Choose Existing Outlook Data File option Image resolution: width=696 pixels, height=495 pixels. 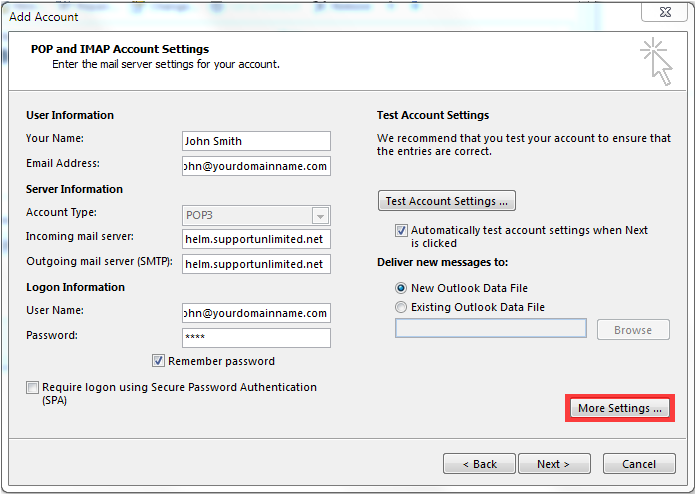pyautogui.click(x=401, y=307)
